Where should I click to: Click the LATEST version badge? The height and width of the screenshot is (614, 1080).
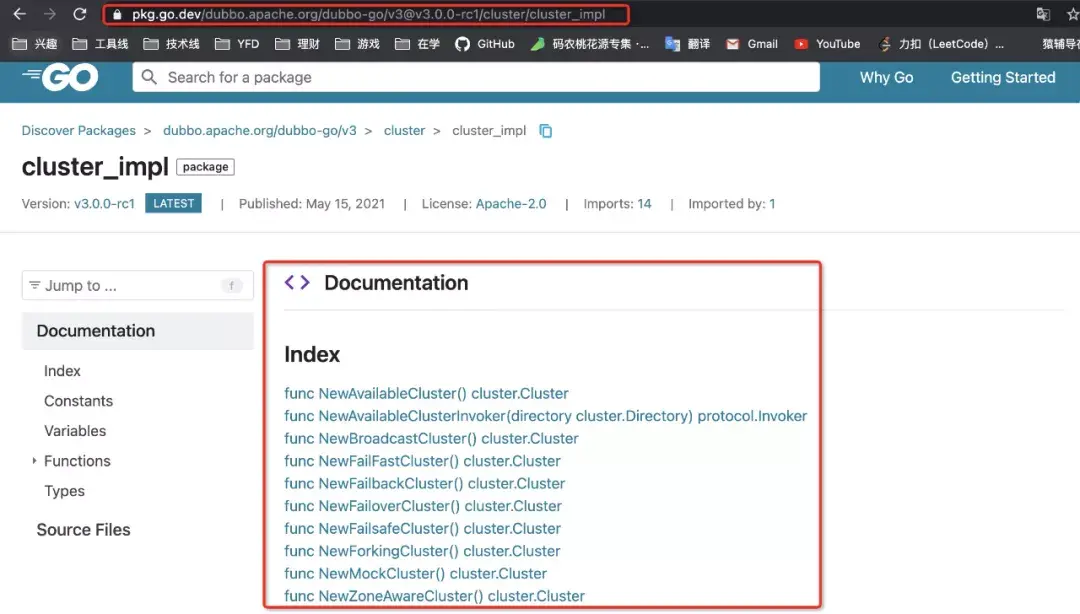pos(174,203)
